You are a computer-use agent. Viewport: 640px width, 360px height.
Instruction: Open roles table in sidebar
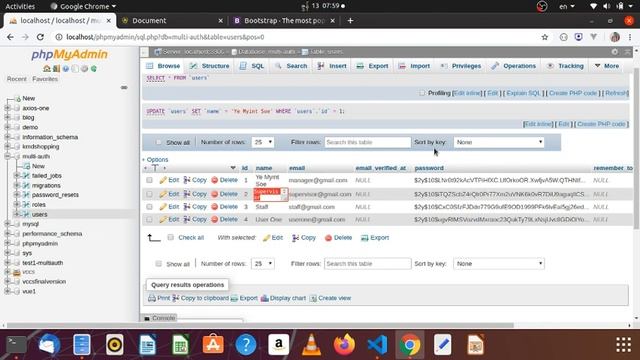(39, 204)
